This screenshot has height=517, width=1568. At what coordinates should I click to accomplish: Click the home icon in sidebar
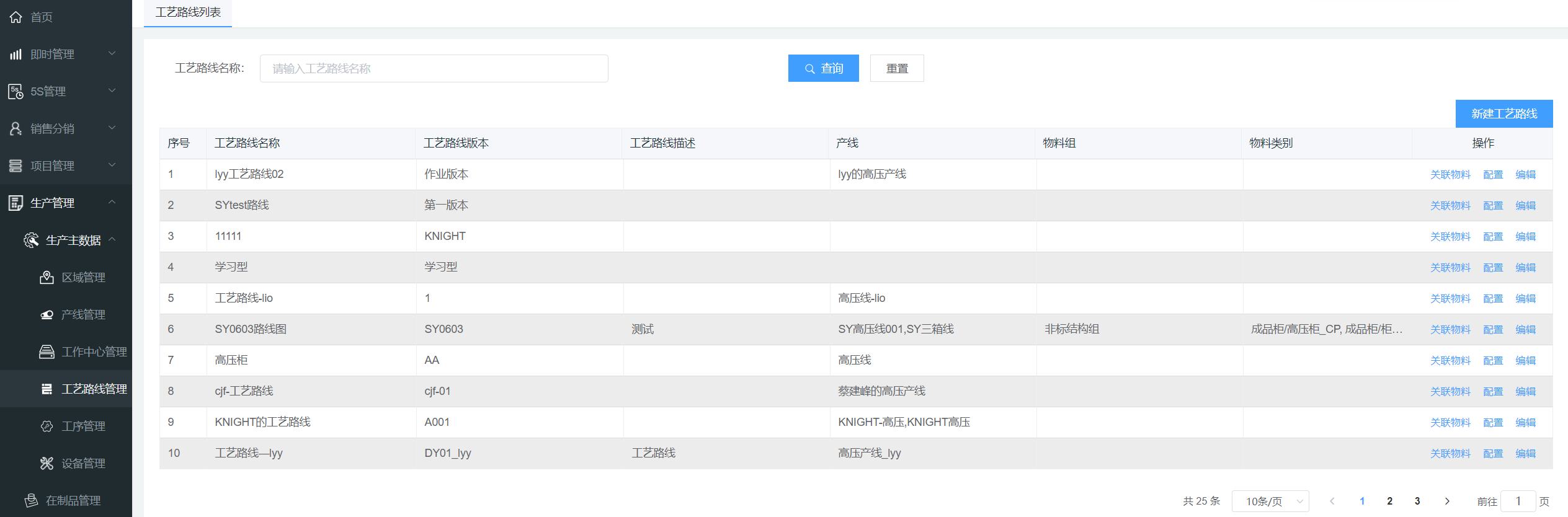[16, 17]
